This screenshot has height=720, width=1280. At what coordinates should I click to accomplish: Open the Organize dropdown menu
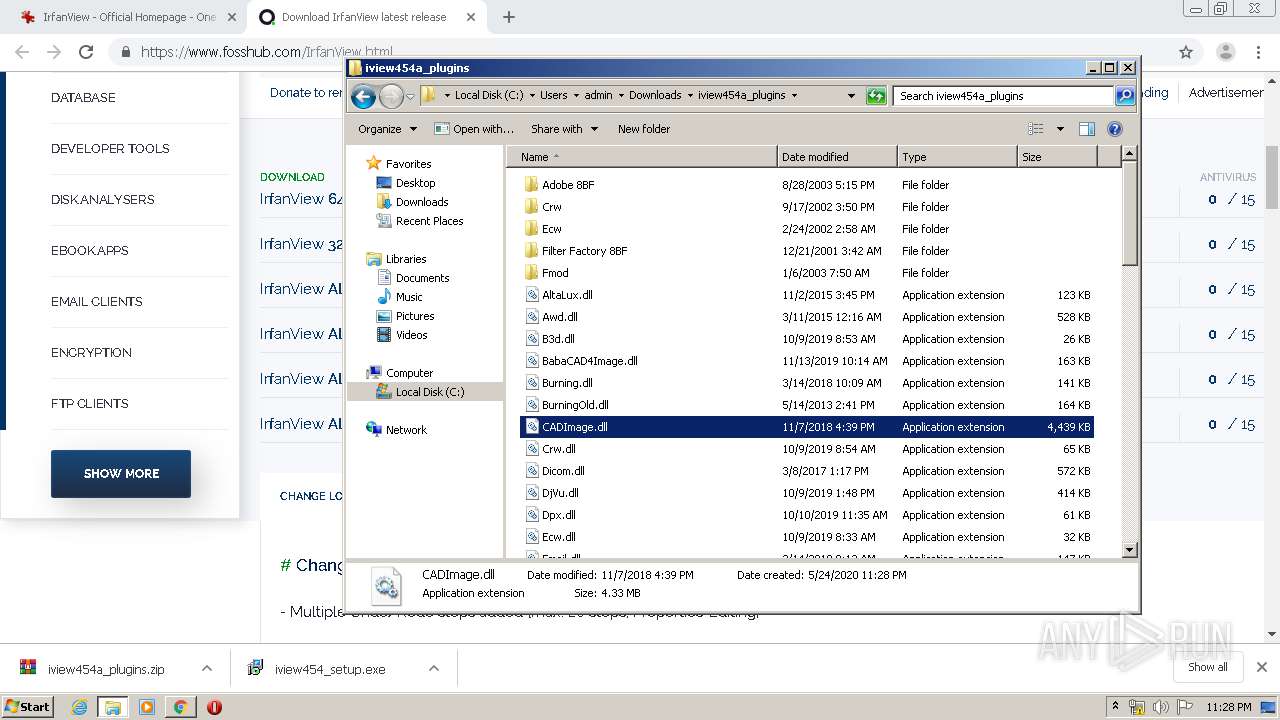pos(388,129)
